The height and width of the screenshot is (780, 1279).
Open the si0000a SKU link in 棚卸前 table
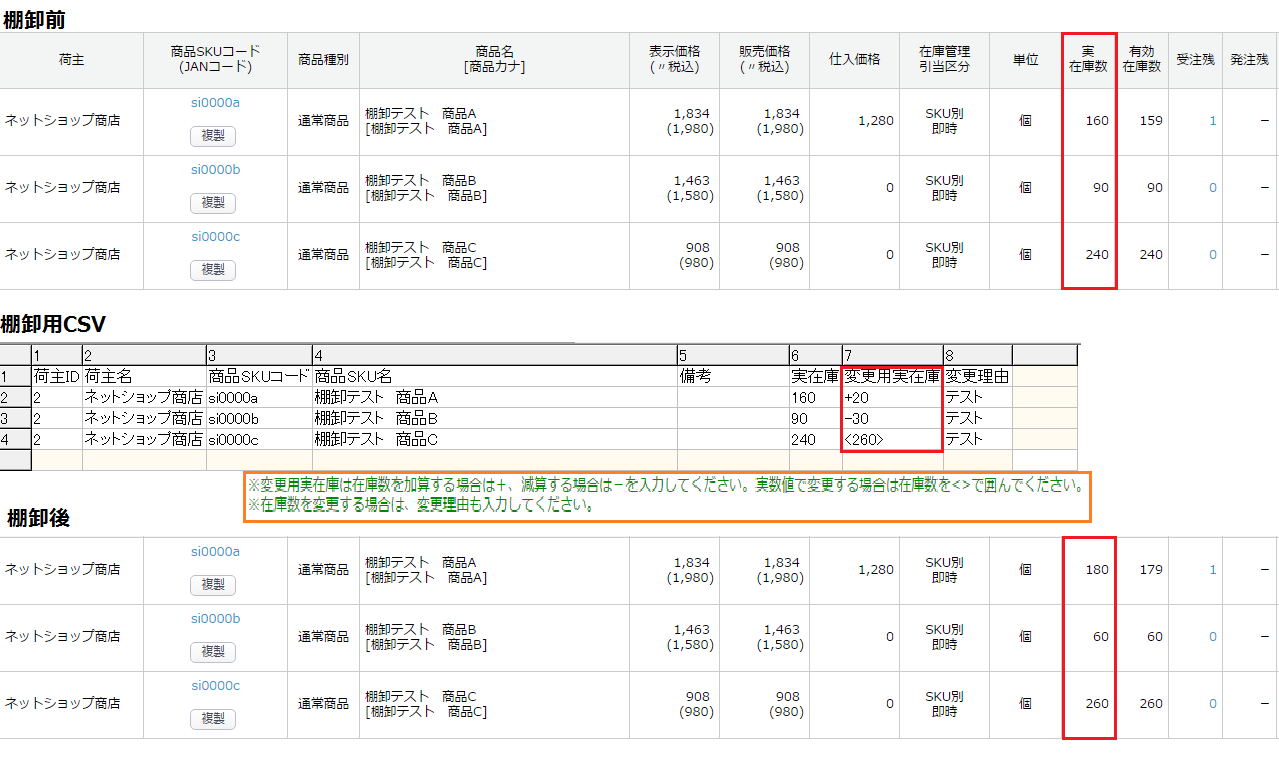215,102
